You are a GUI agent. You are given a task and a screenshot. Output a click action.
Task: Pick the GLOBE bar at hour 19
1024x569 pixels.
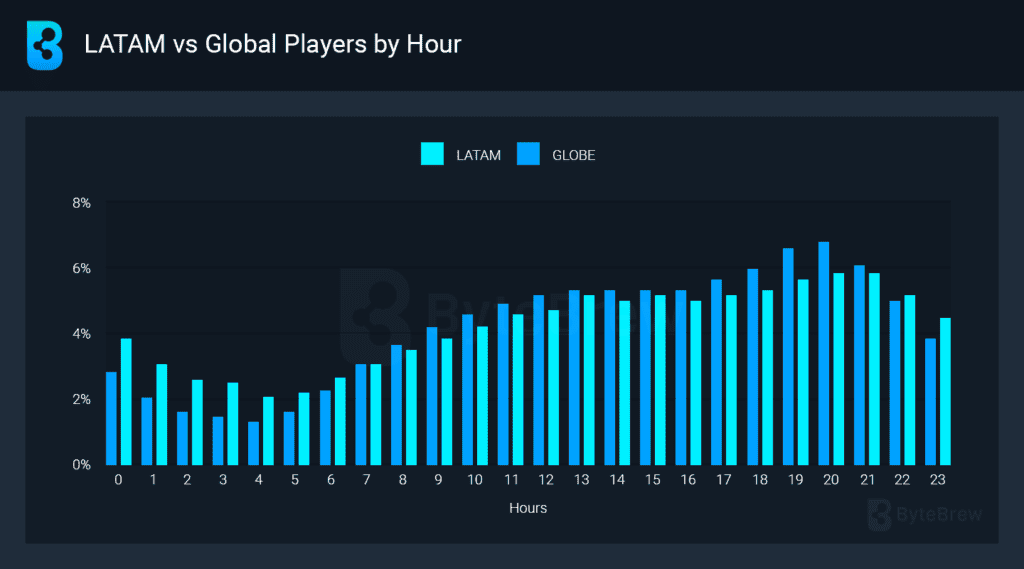[x=788, y=356]
